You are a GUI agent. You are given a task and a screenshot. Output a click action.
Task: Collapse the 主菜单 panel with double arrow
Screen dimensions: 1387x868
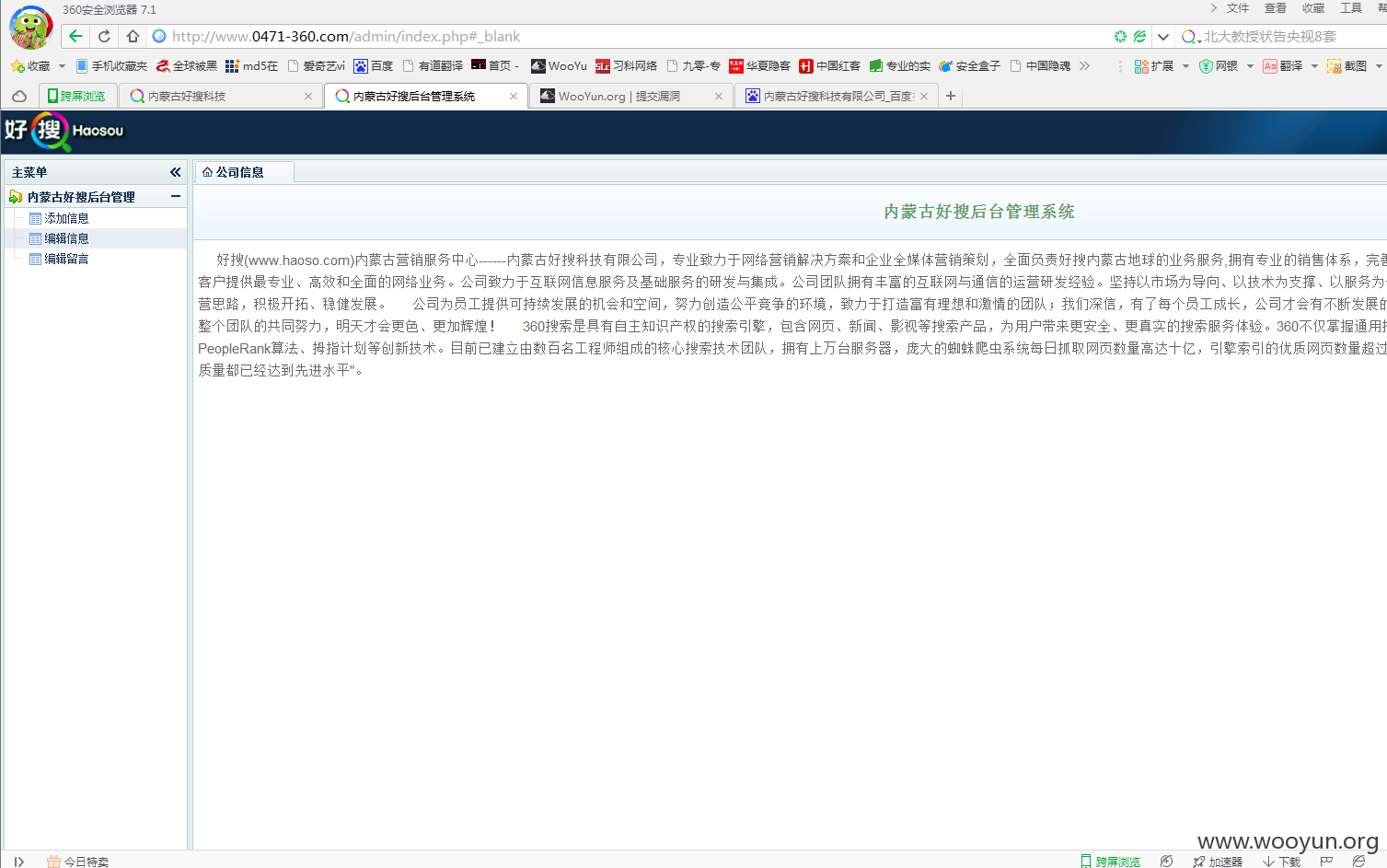175,172
